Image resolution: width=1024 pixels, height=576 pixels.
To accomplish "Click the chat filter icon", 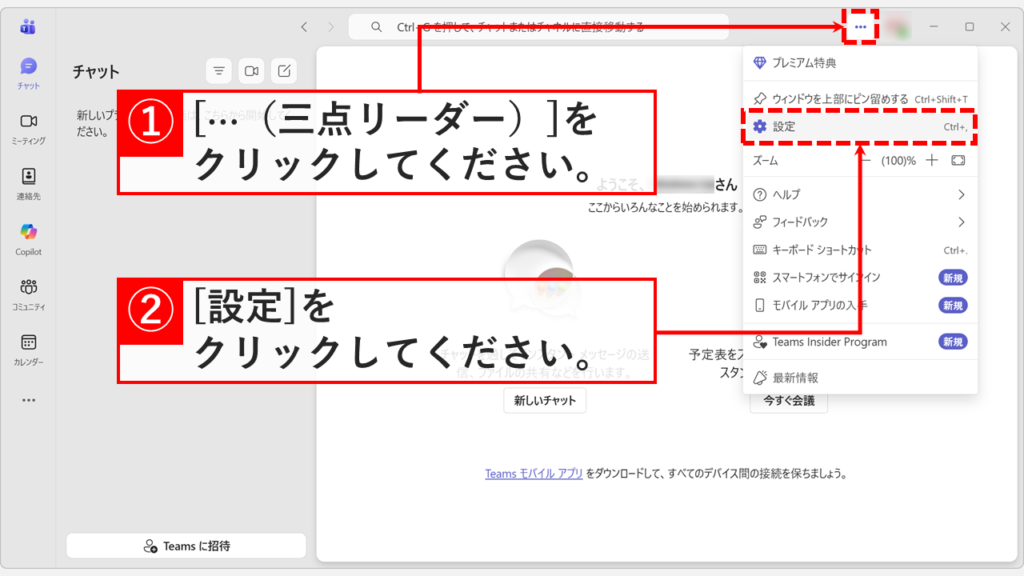I will click(x=218, y=71).
